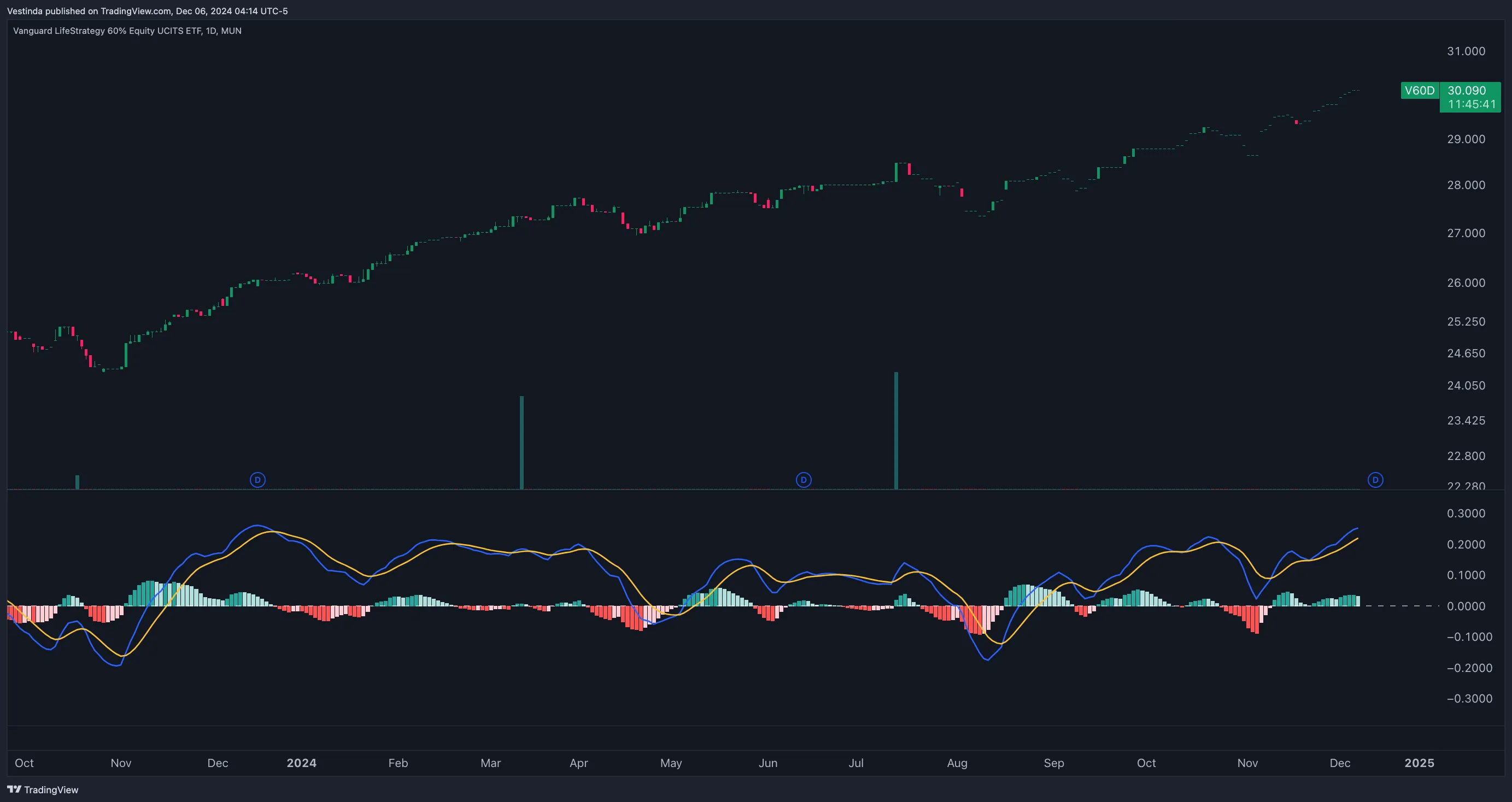Click the 0.0000 MACD zero-line label
The image size is (1512, 802).
coord(1466,606)
